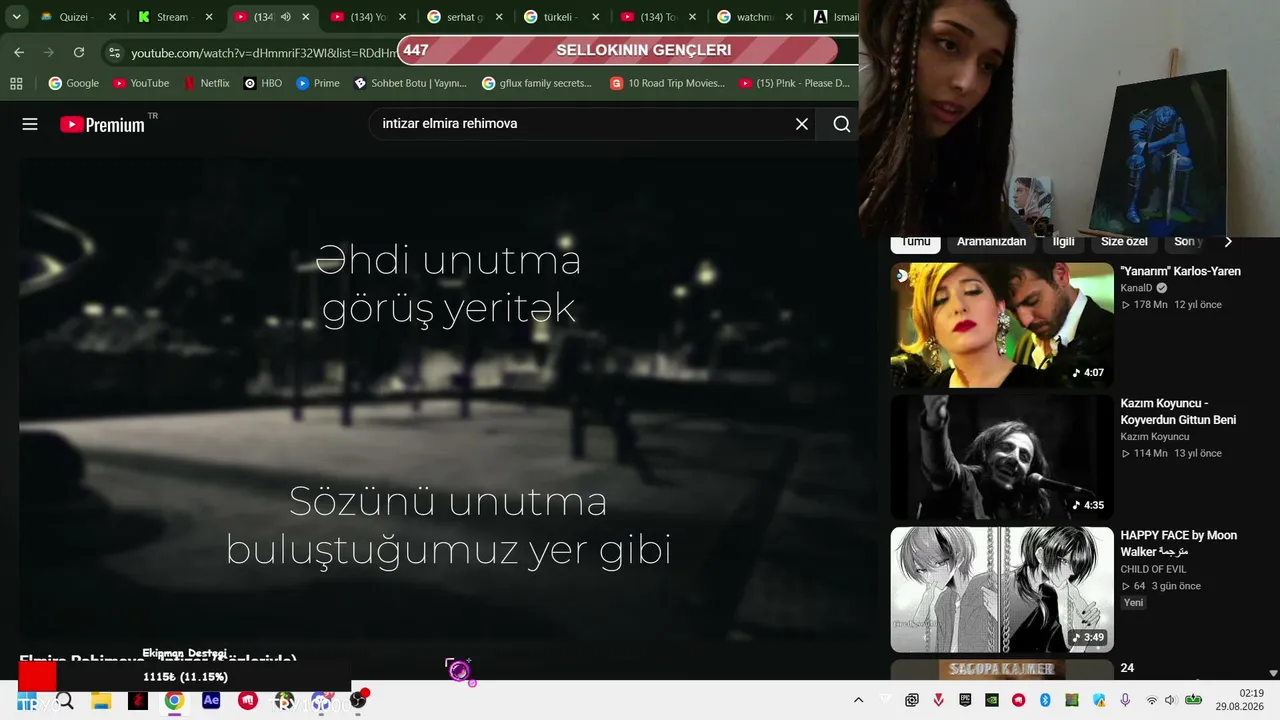
Task: Show more filter chips with right arrow
Action: [1228, 241]
